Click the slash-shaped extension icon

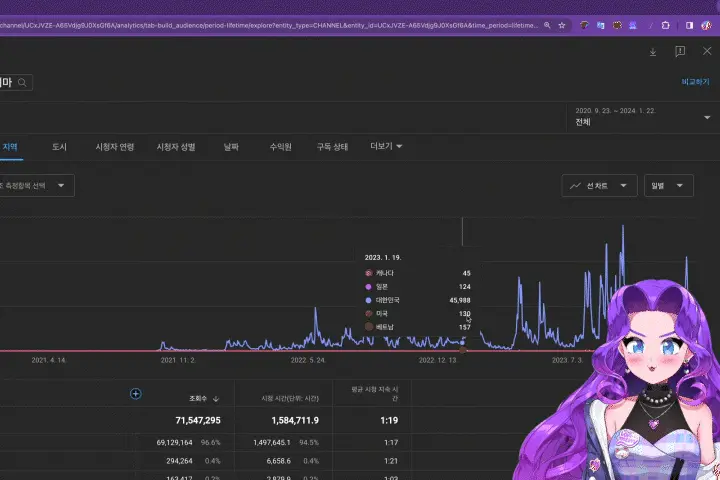[650, 26]
